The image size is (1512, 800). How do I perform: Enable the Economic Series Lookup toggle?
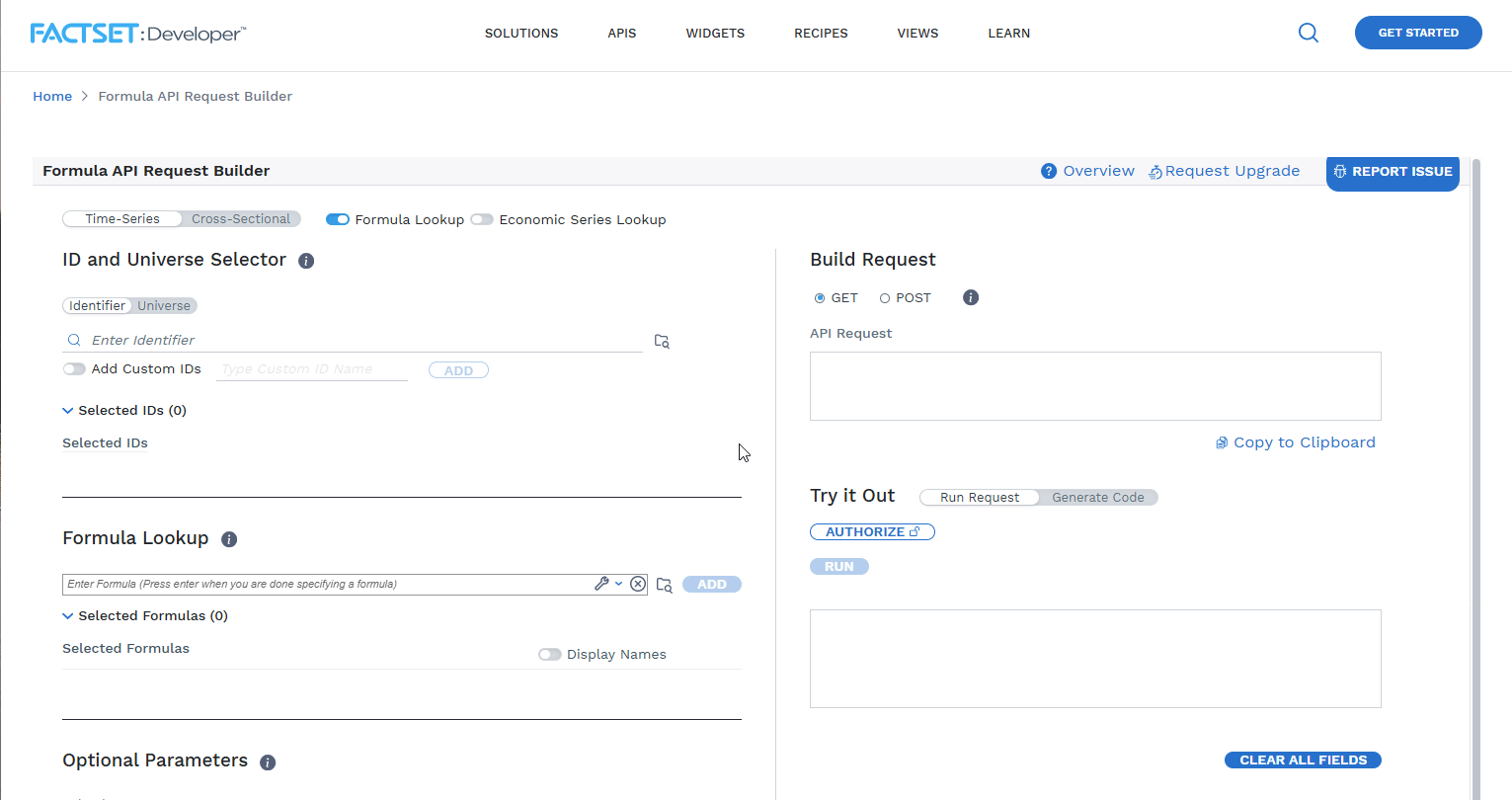click(482, 219)
